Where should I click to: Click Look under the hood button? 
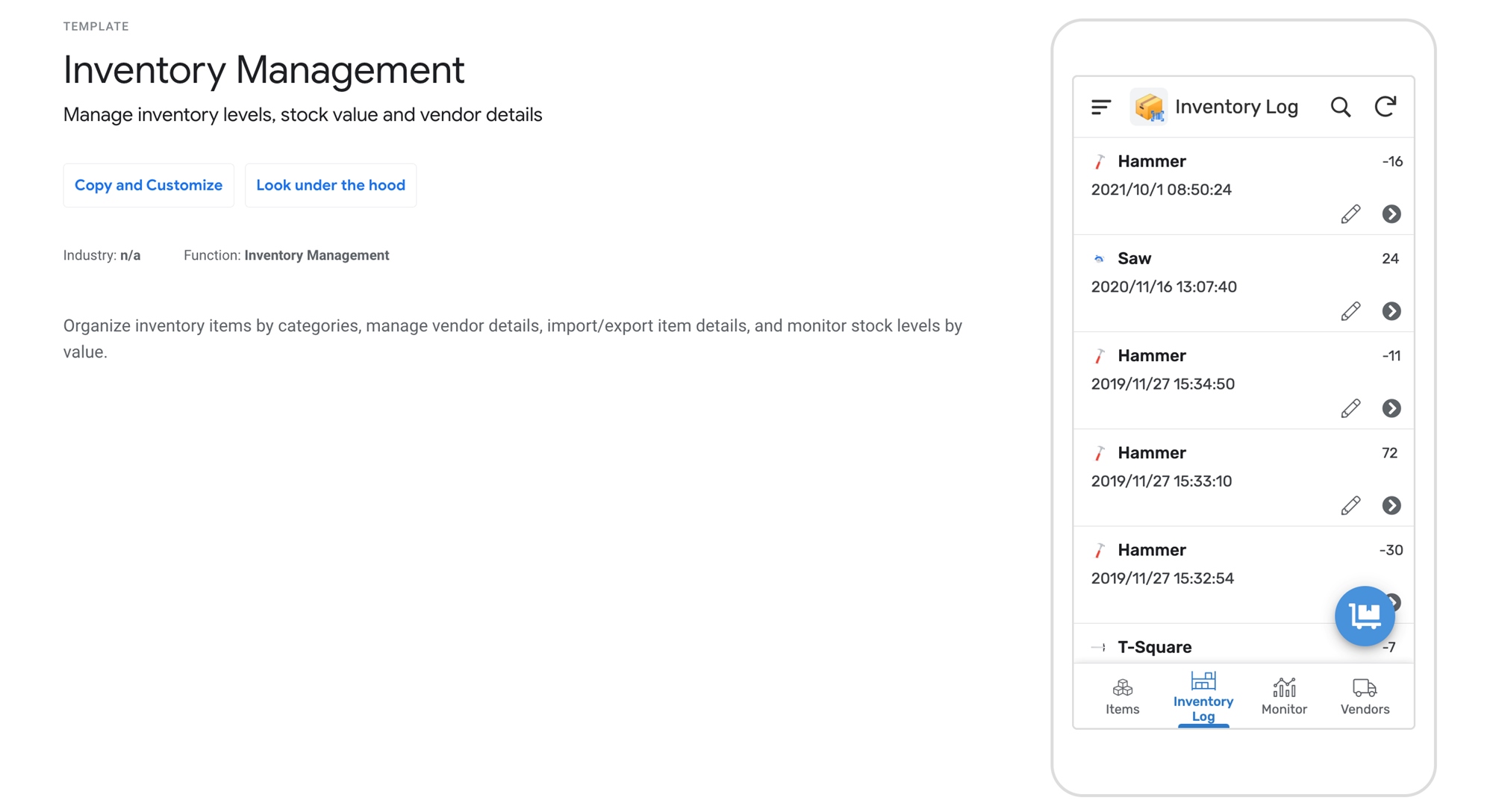331,185
